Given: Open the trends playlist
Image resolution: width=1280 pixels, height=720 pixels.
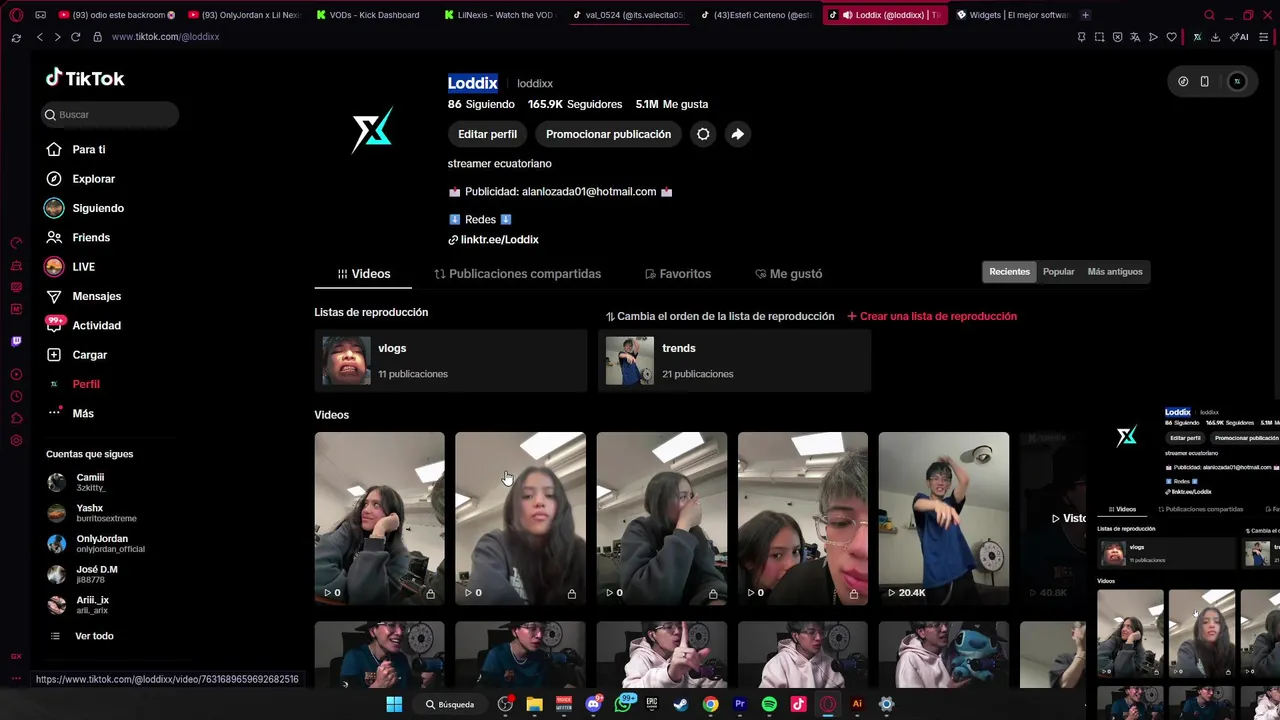Looking at the screenshot, I should [x=734, y=360].
